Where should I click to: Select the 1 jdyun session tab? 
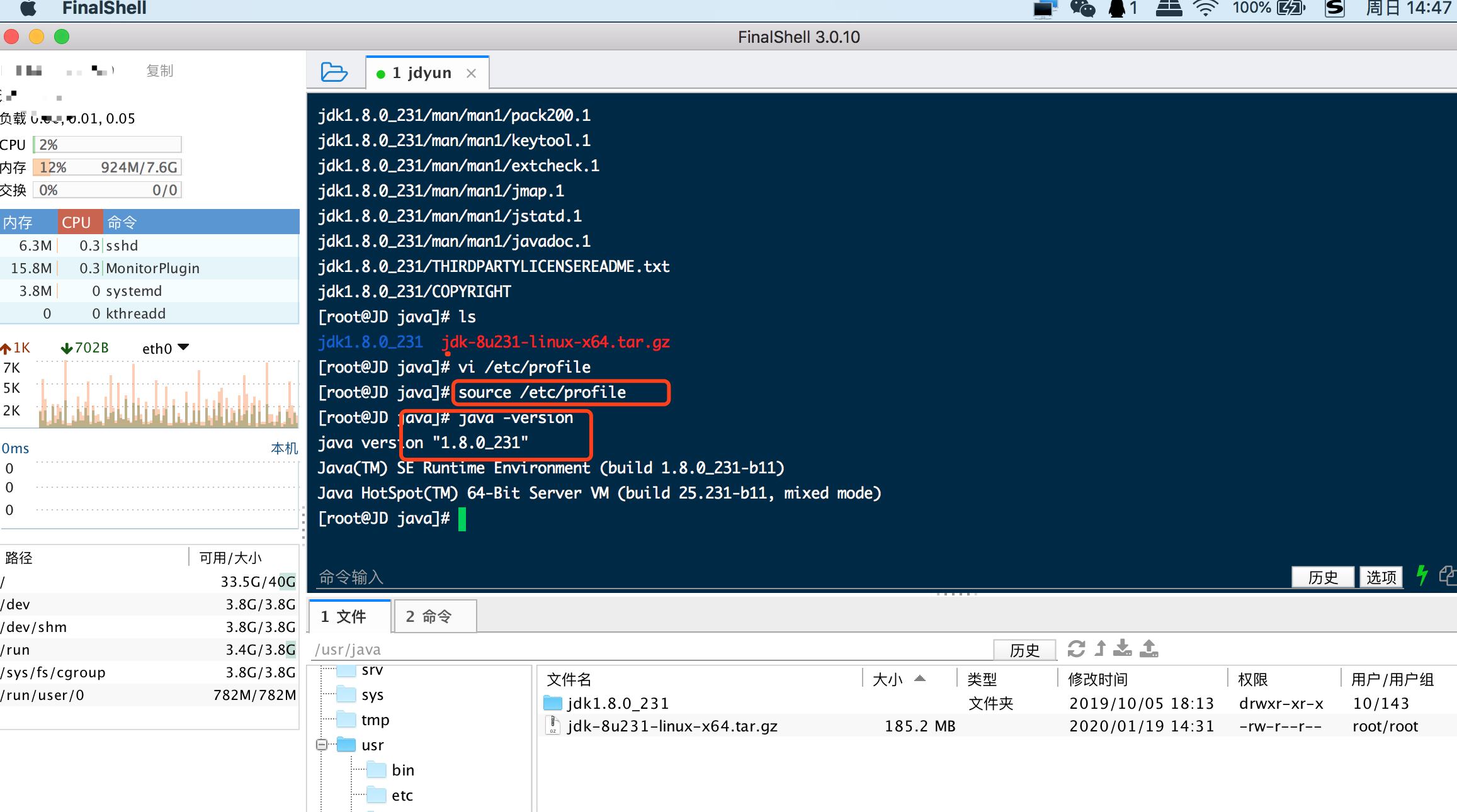pyautogui.click(x=421, y=73)
